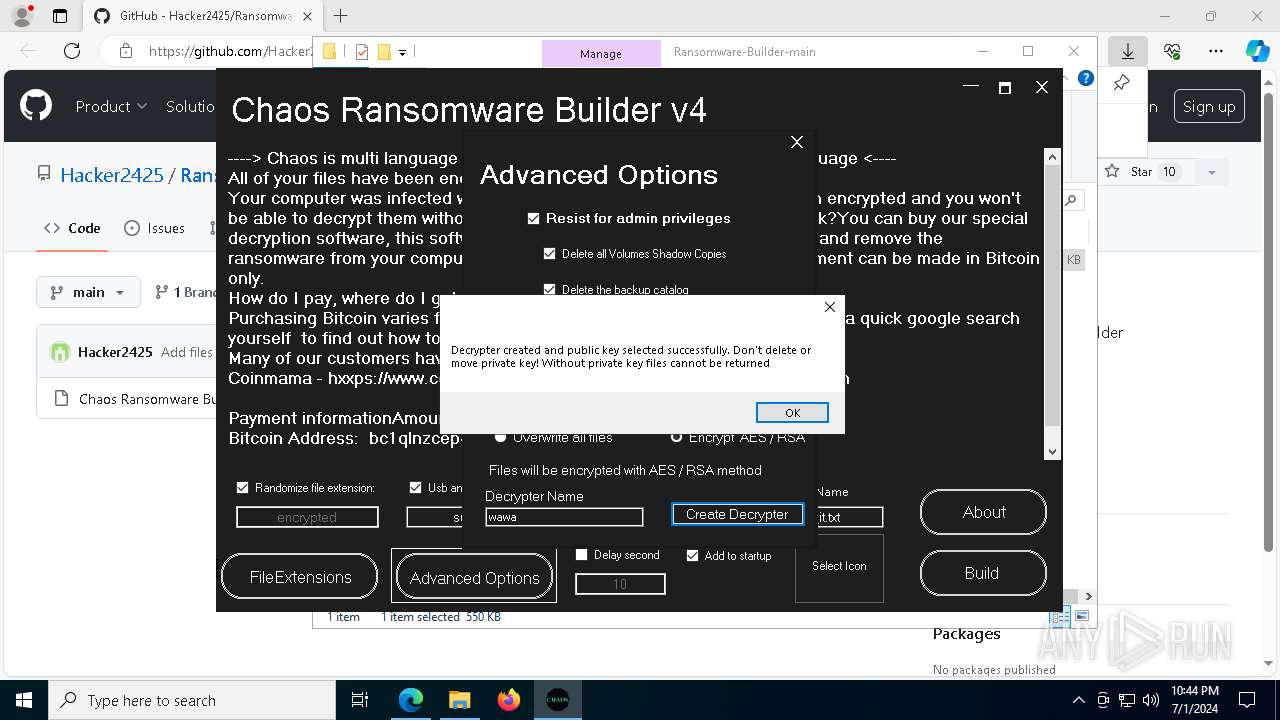The width and height of the screenshot is (1280, 720).
Task: Open Edge Browser essentials heart icon
Action: [x=1172, y=51]
